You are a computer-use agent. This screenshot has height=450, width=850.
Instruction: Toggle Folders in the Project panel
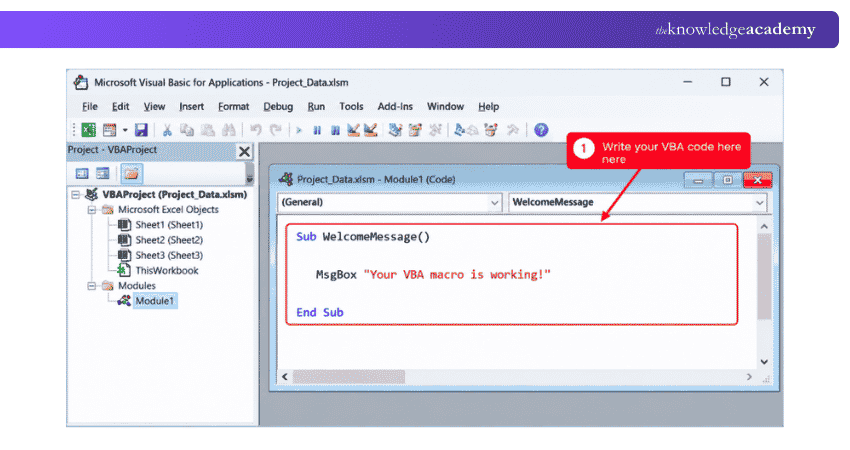[x=131, y=173]
